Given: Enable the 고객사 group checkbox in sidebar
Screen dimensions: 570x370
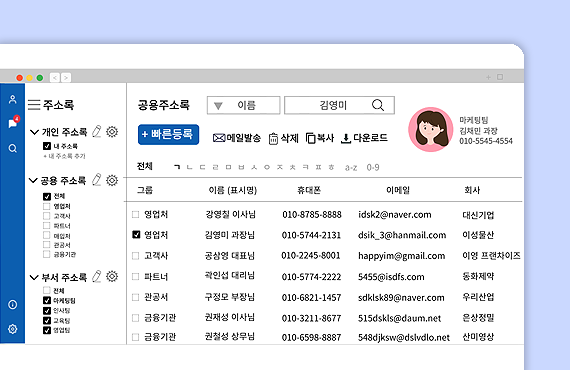Looking at the screenshot, I should point(47,216).
